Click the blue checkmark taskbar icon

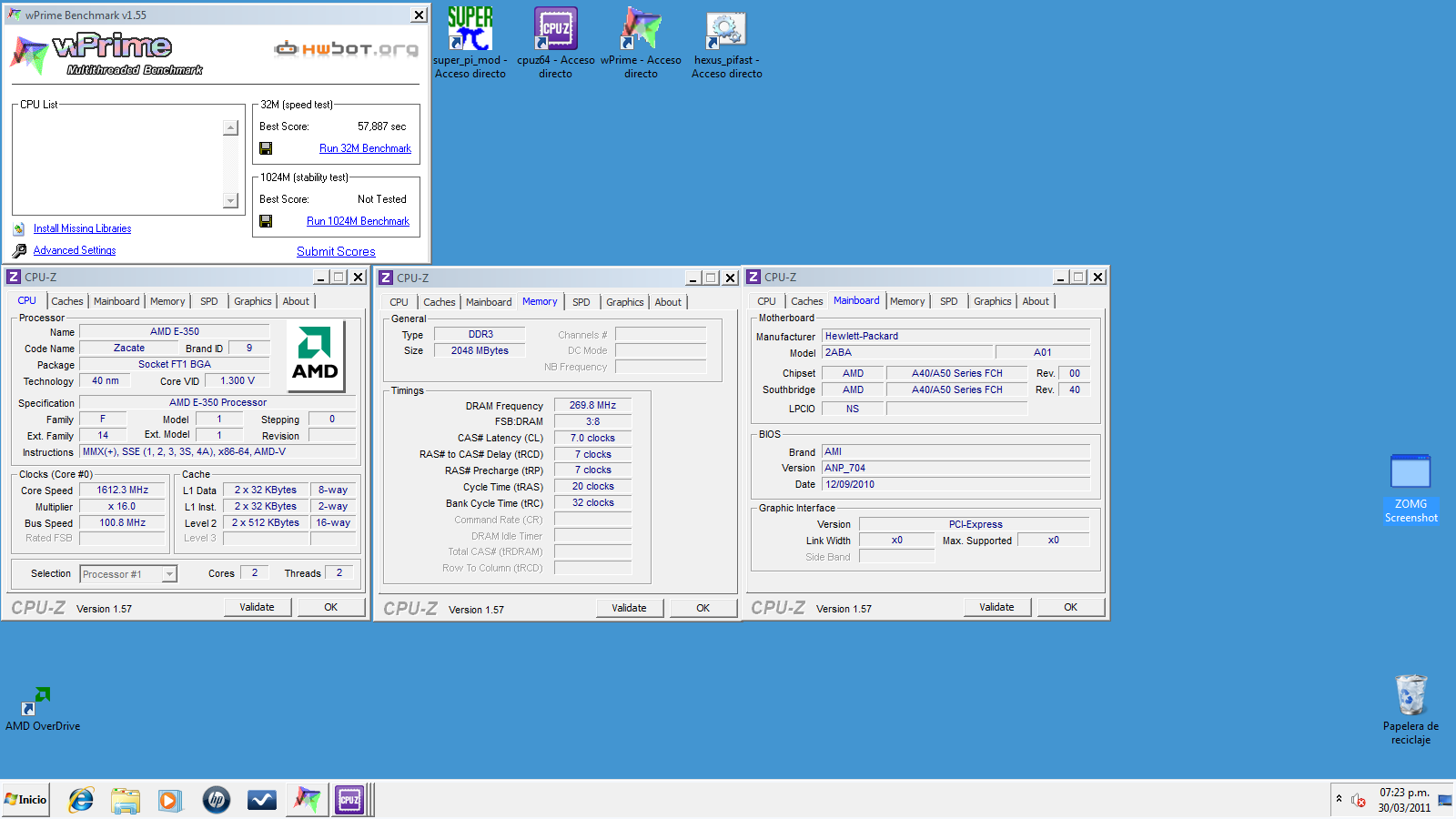click(x=262, y=800)
